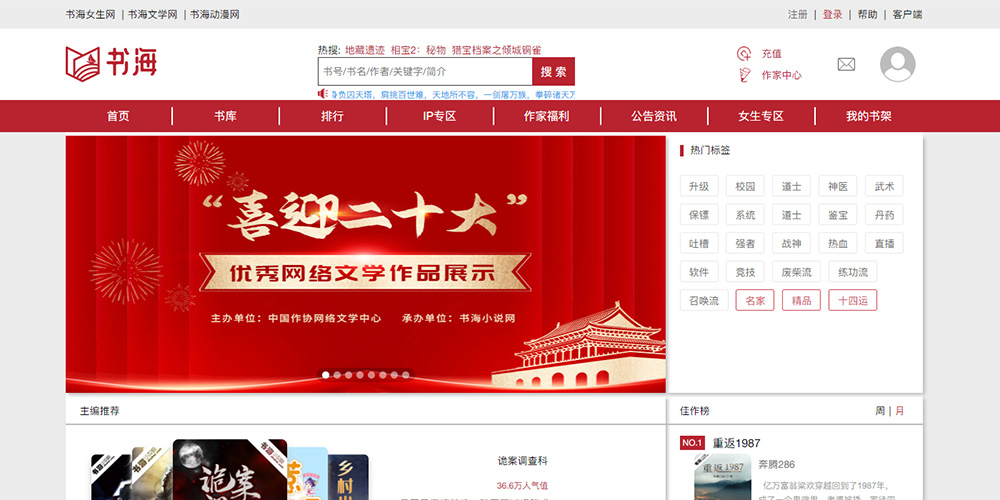
Task: Click the 召唤流 tag
Action: pyautogui.click(x=704, y=300)
